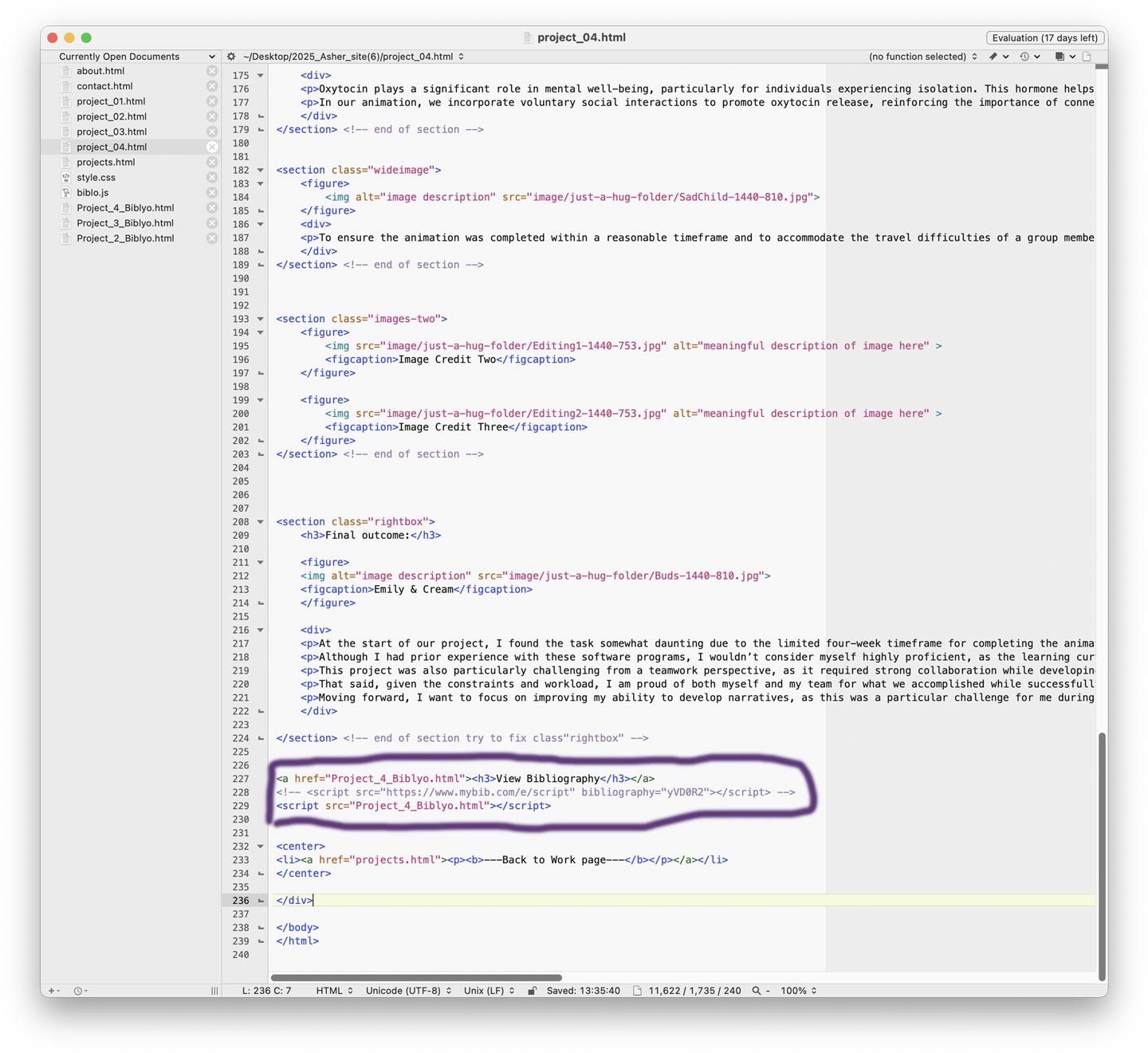Image resolution: width=1148 pixels, height=1053 pixels.
Task: Click the style.css file type icon
Action: coord(66,177)
